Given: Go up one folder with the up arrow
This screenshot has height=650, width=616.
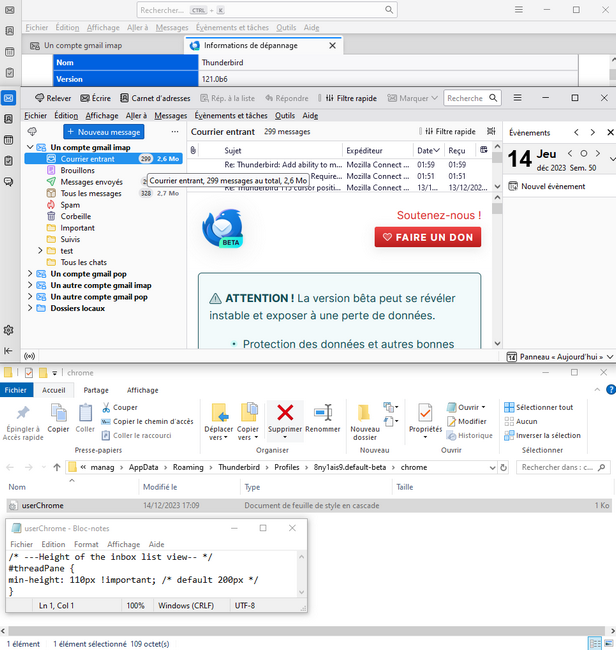Looking at the screenshot, I should pyautogui.click(x=57, y=467).
